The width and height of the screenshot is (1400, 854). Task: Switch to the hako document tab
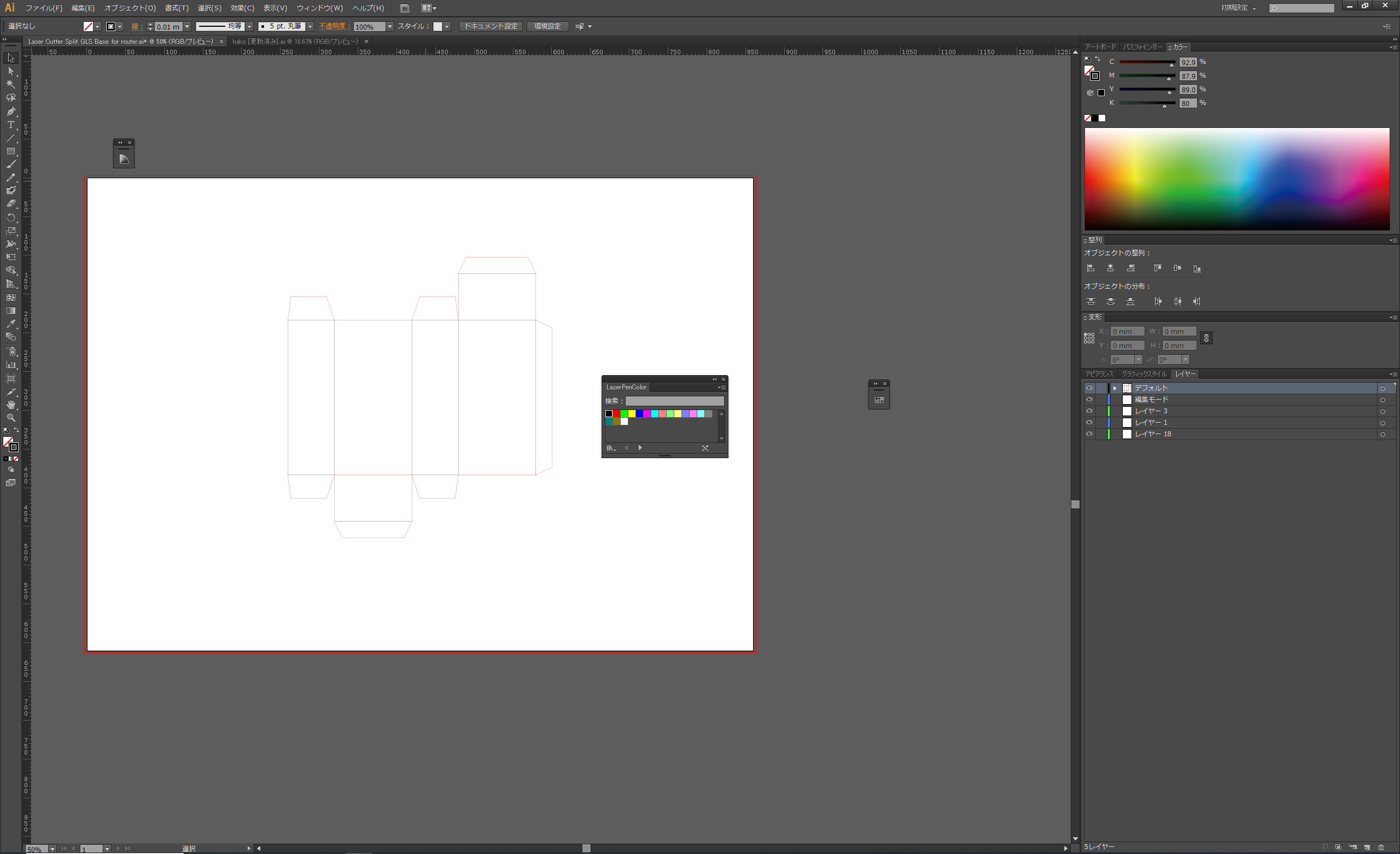click(x=295, y=42)
